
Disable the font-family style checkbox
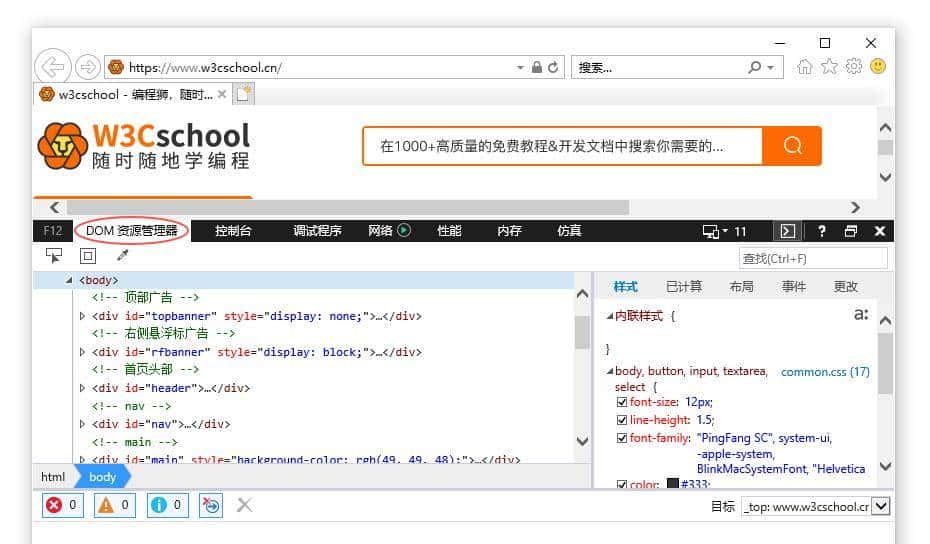622,438
